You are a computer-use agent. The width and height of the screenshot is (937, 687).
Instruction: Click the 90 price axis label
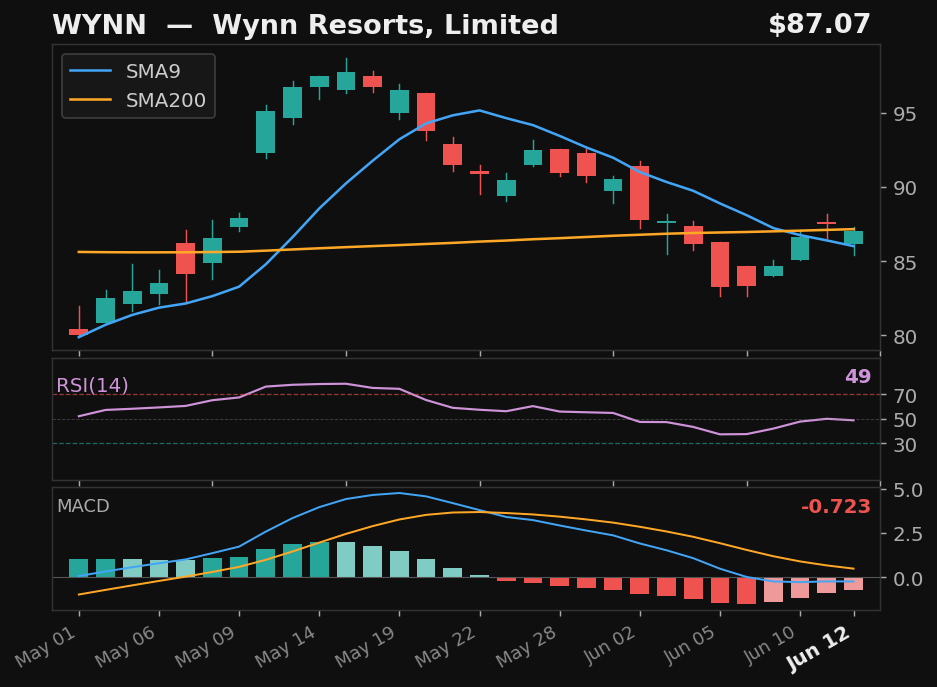pyautogui.click(x=905, y=188)
